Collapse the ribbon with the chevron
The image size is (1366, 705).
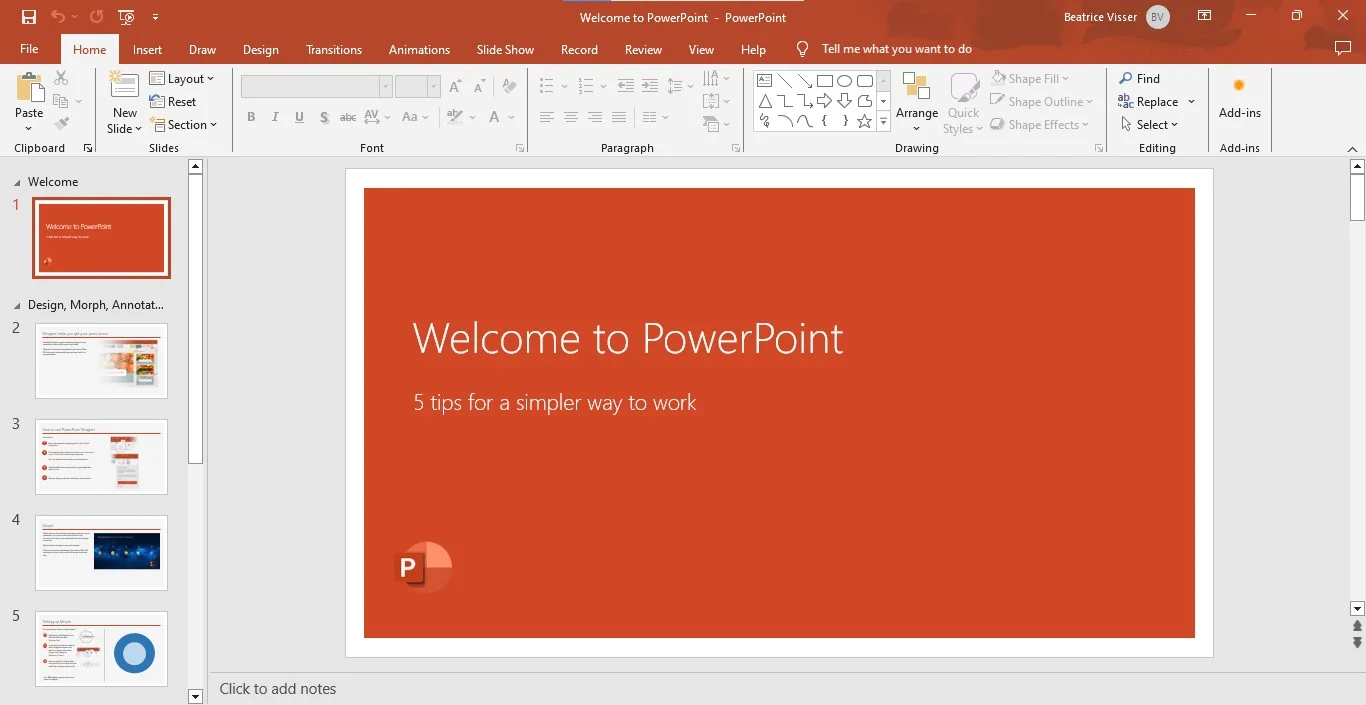tap(1352, 149)
